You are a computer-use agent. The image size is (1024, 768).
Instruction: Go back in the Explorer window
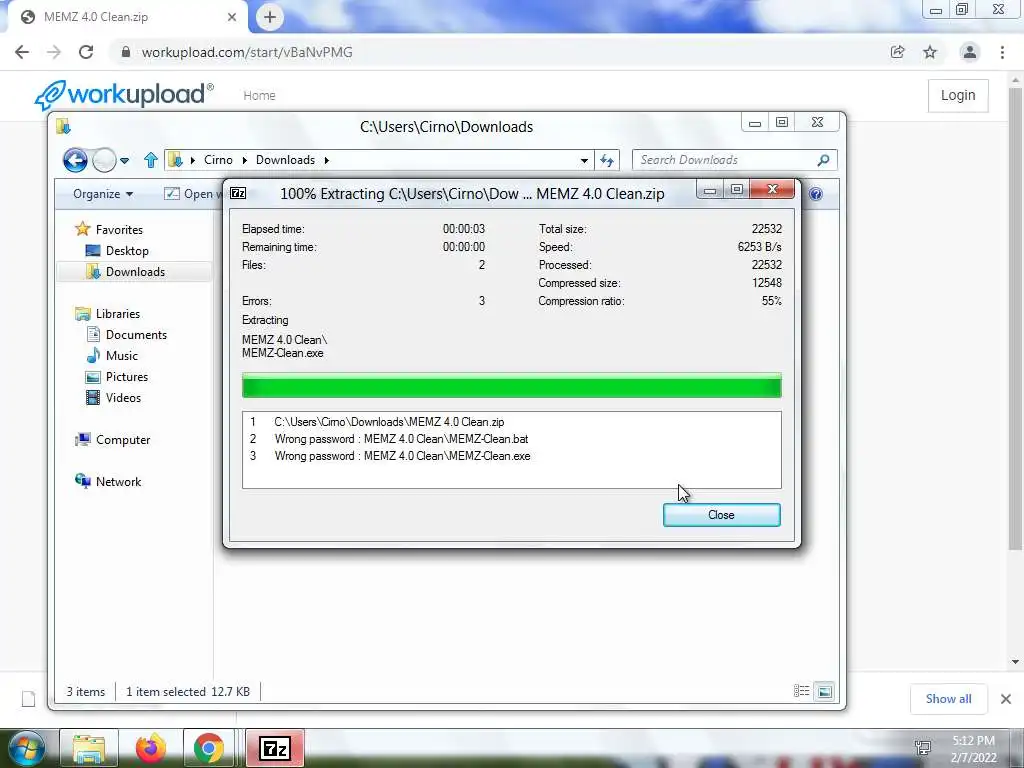(x=75, y=159)
